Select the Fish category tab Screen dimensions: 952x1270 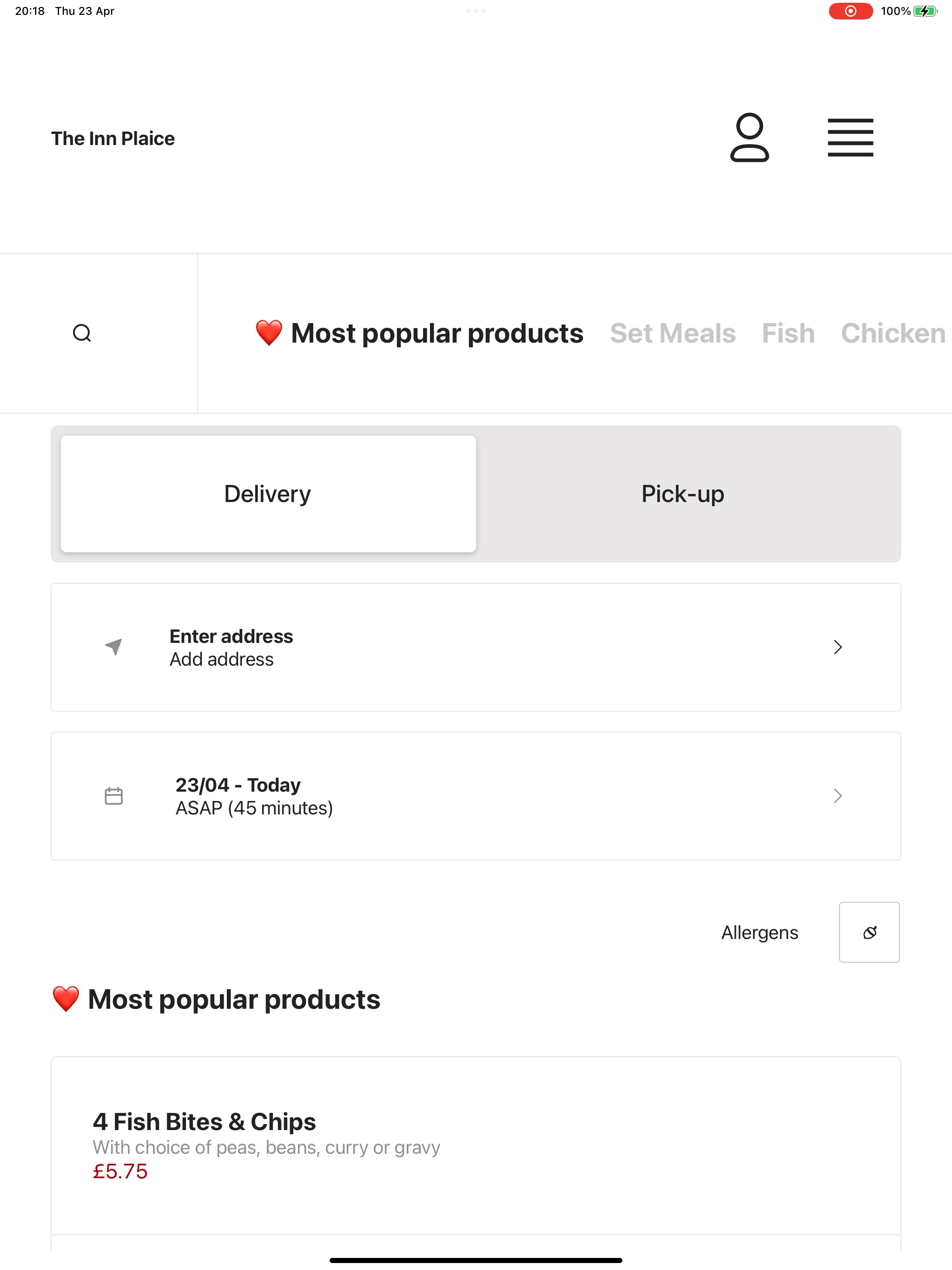(x=788, y=333)
